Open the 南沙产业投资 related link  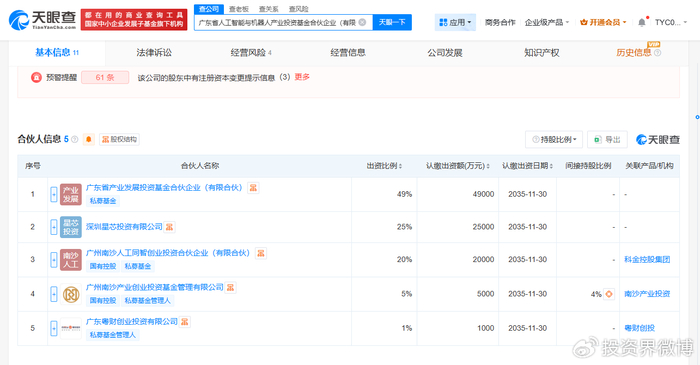point(647,294)
